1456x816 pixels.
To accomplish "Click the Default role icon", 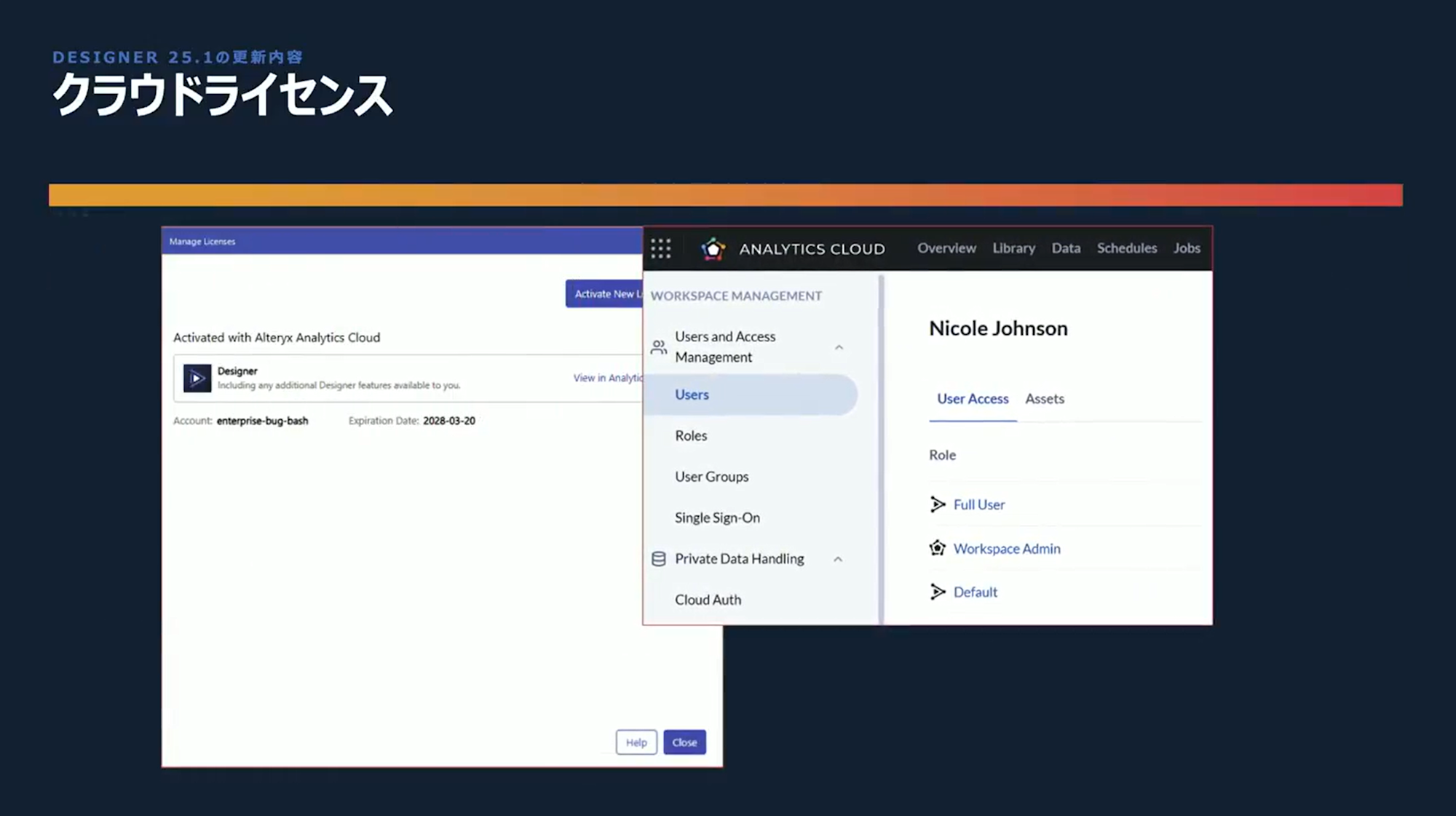I will coord(938,592).
